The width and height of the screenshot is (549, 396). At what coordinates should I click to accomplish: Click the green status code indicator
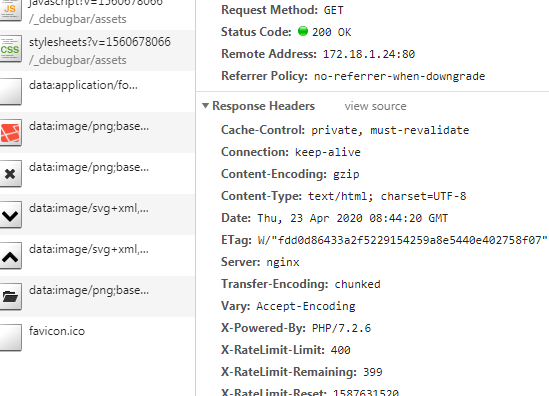click(303, 31)
